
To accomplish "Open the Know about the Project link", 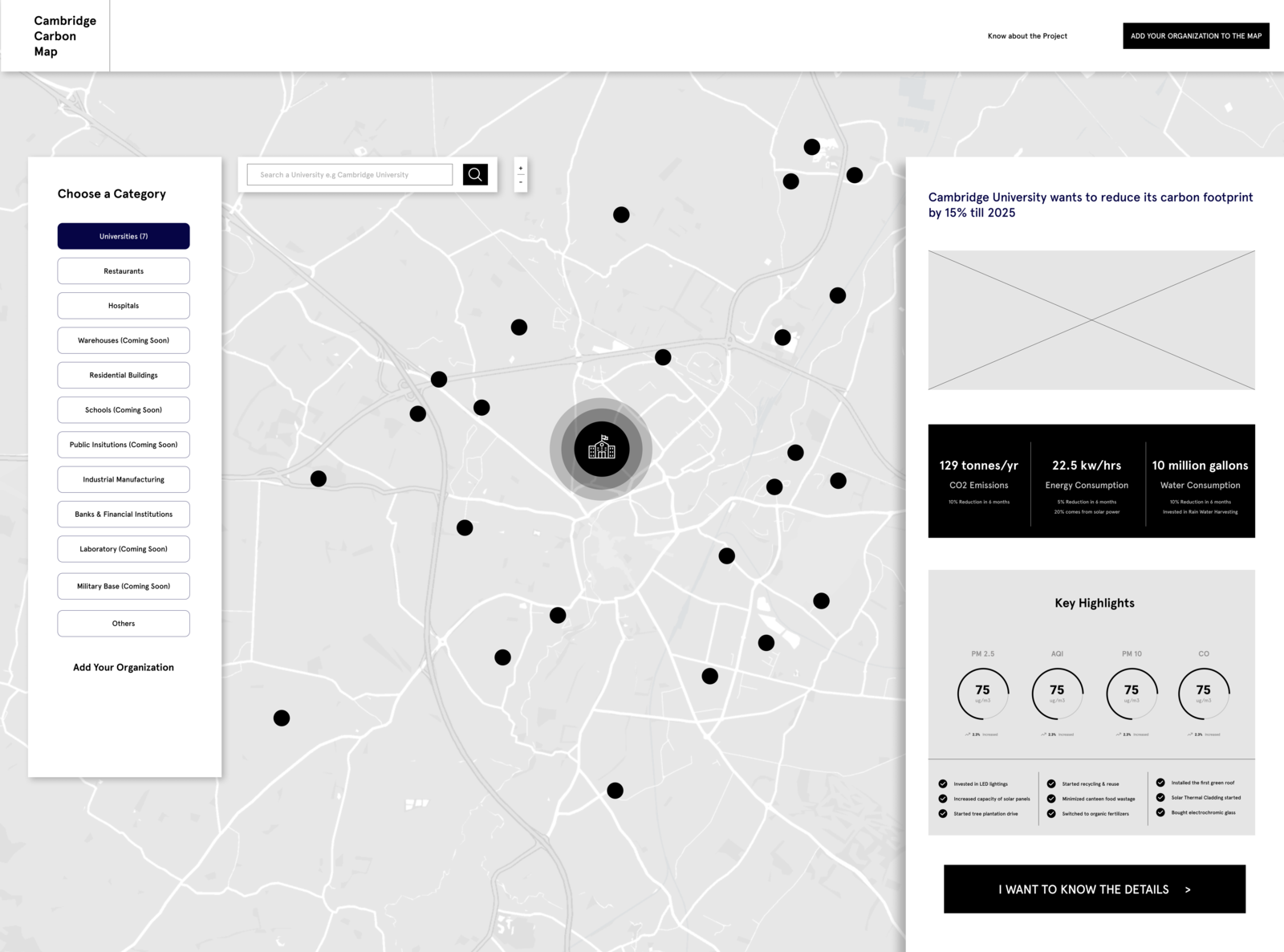I will tap(1027, 35).
